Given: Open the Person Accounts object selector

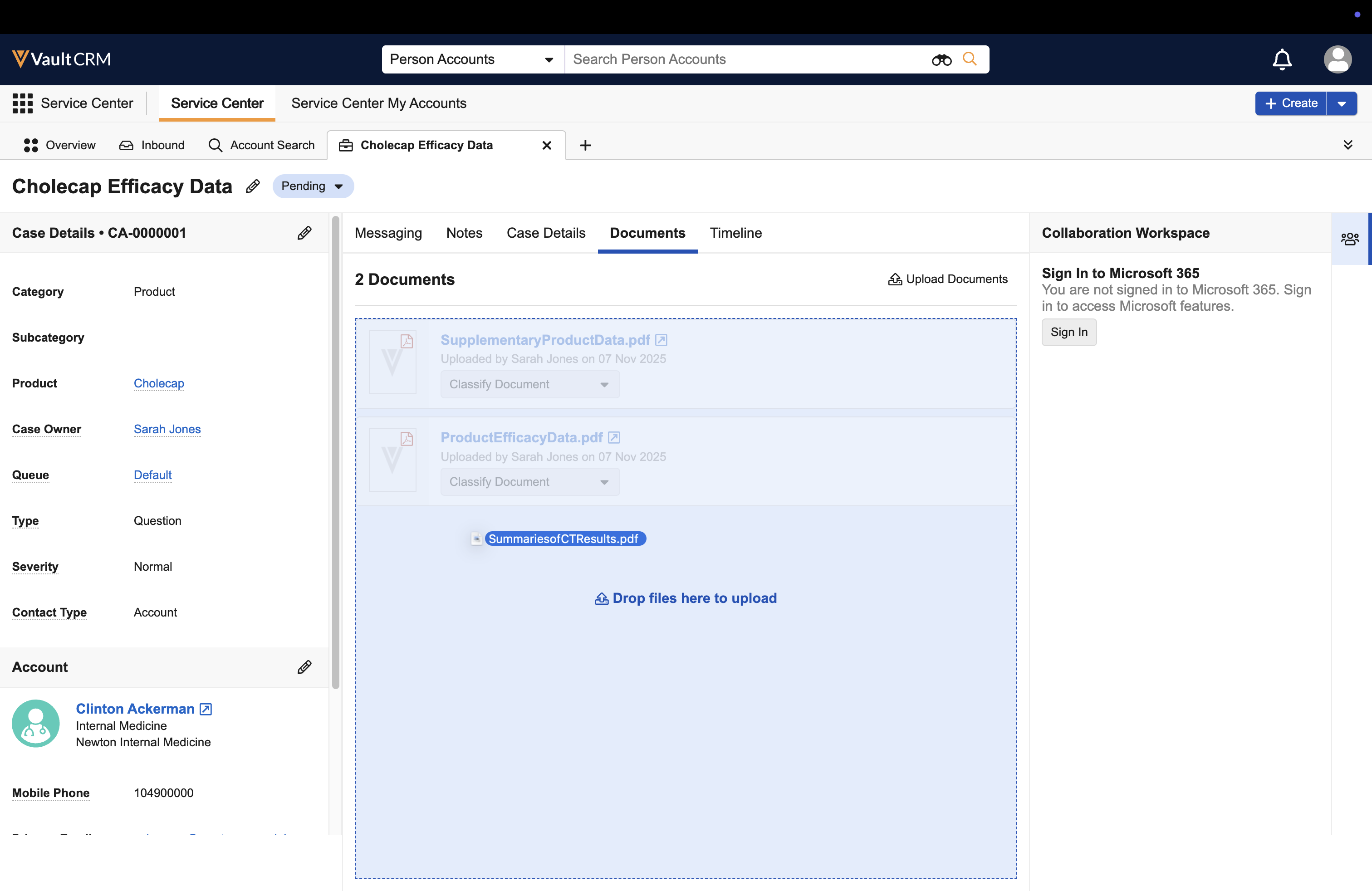Looking at the screenshot, I should (x=472, y=59).
